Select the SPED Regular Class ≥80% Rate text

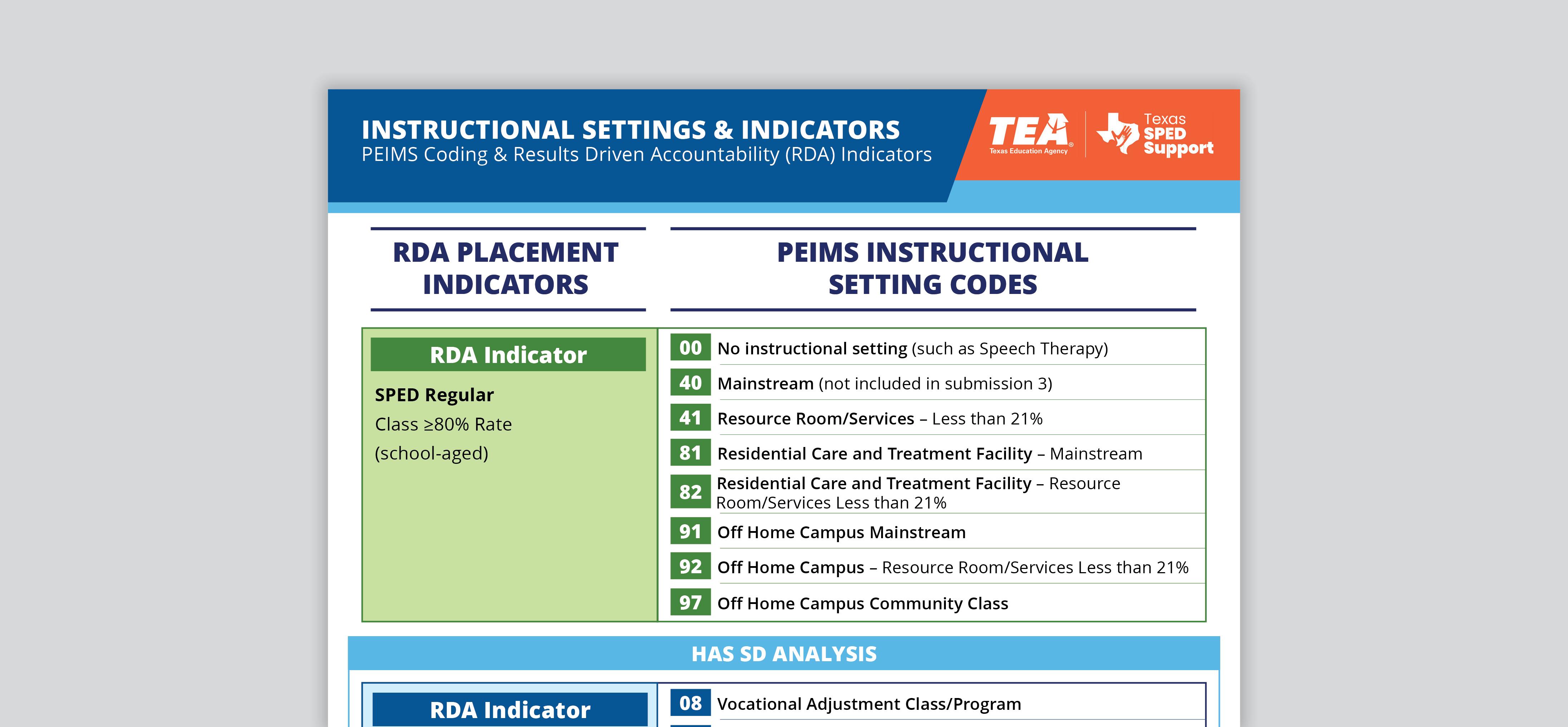point(443,409)
